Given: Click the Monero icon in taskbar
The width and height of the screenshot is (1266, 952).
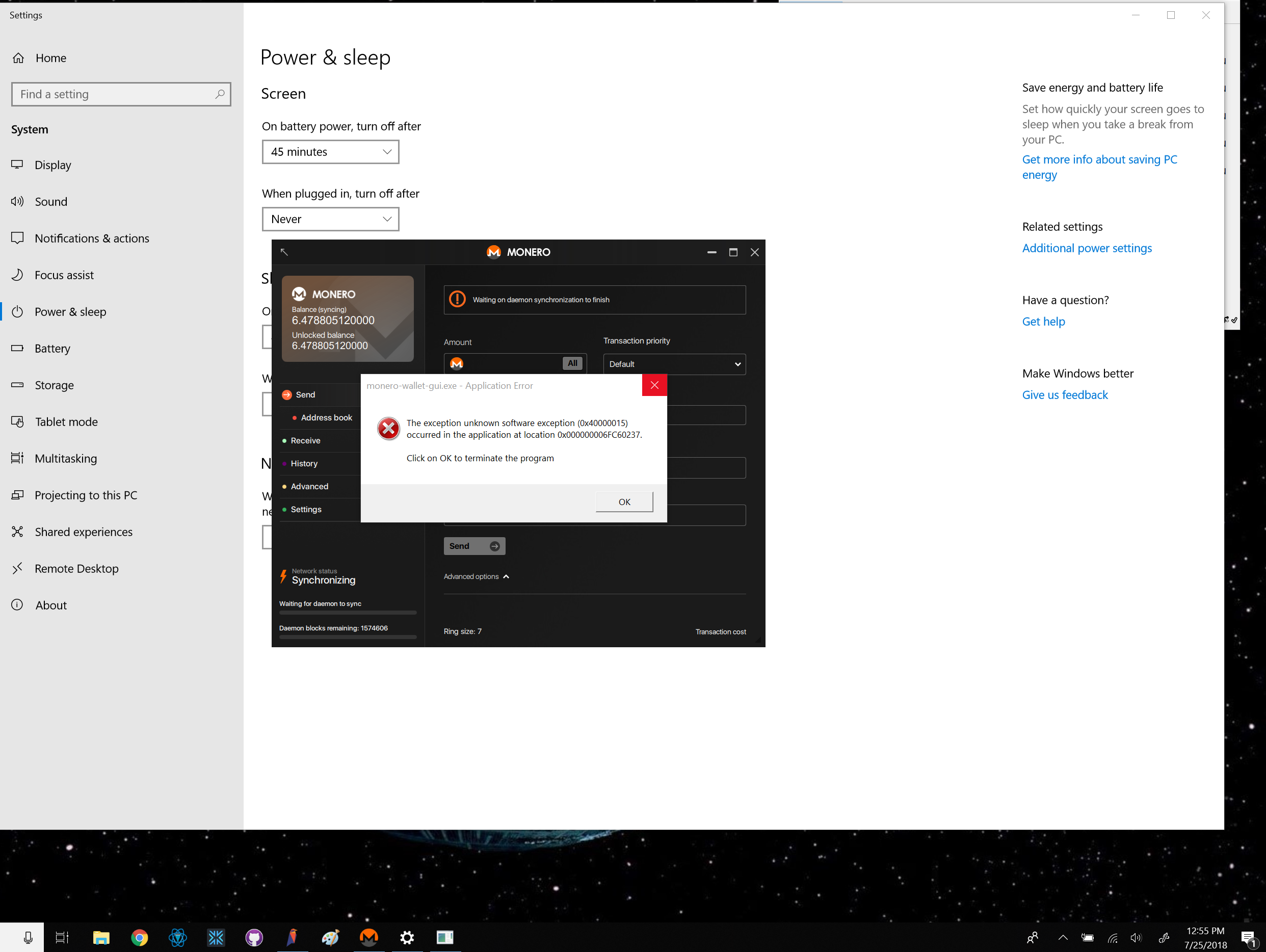Looking at the screenshot, I should click(368, 937).
